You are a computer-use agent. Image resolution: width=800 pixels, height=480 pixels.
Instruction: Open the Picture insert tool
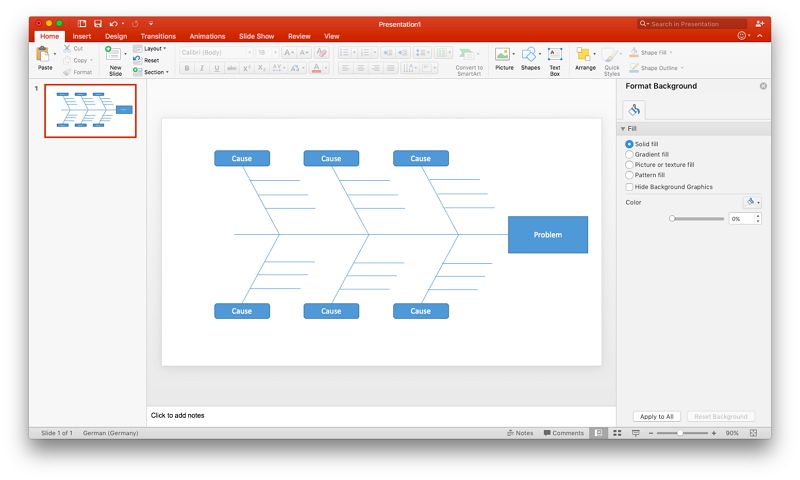pos(503,56)
